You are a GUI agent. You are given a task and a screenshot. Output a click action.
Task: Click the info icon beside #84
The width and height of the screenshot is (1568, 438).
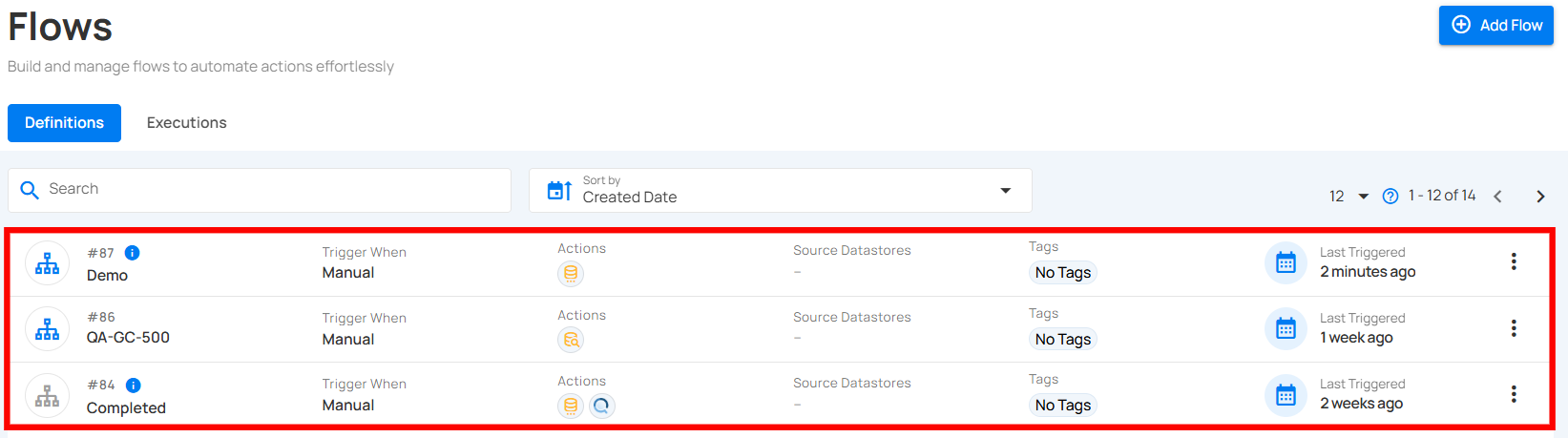click(x=134, y=386)
